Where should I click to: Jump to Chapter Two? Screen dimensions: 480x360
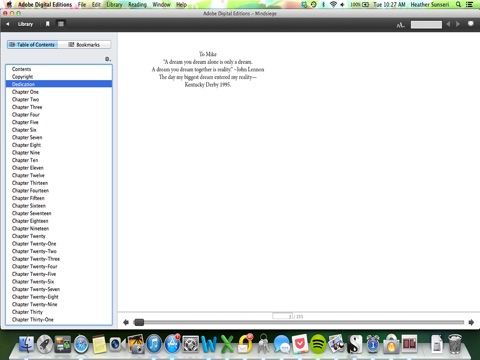tap(59, 99)
